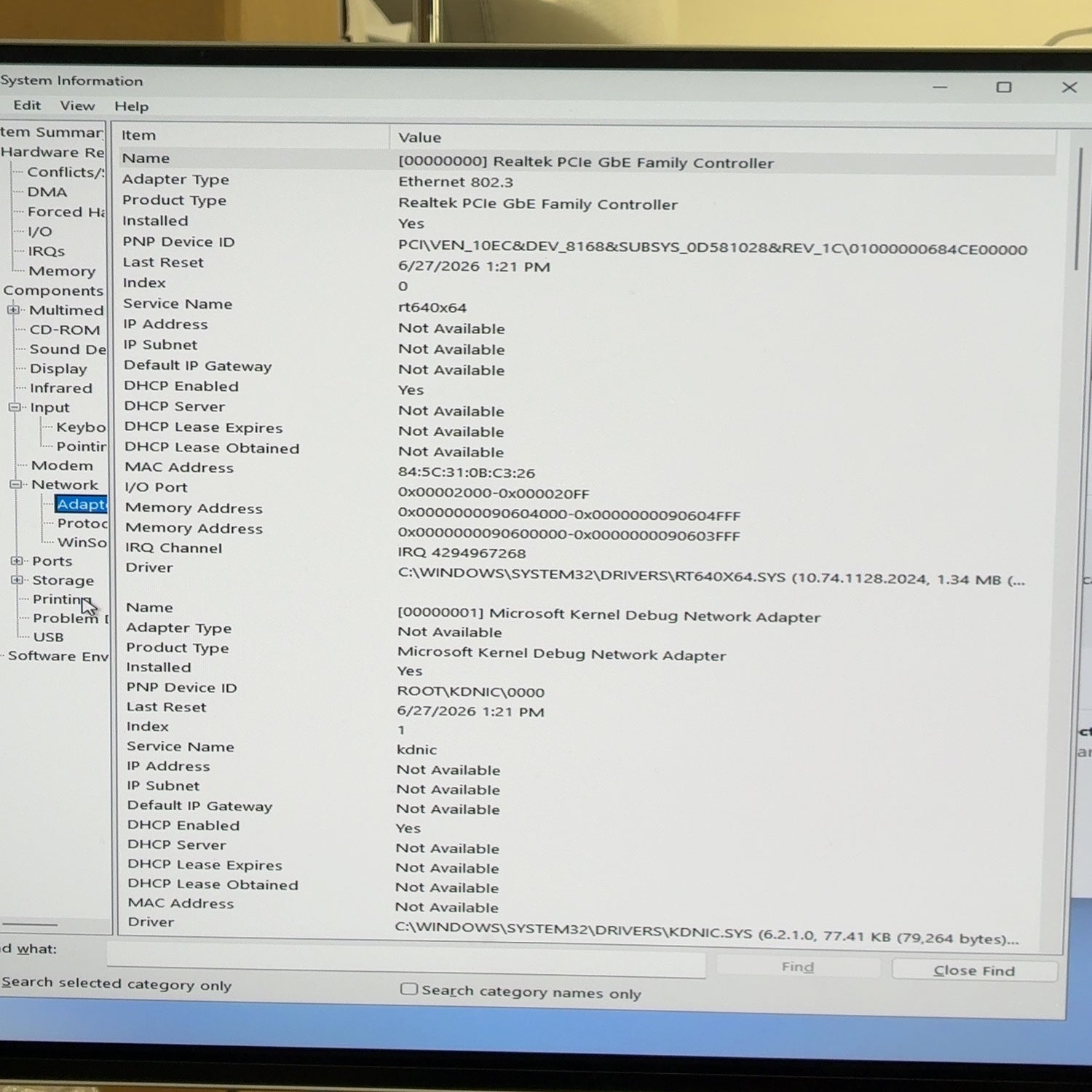This screenshot has width=1092, height=1092.
Task: Select the IRQs tree item
Action: pyautogui.click(x=47, y=251)
